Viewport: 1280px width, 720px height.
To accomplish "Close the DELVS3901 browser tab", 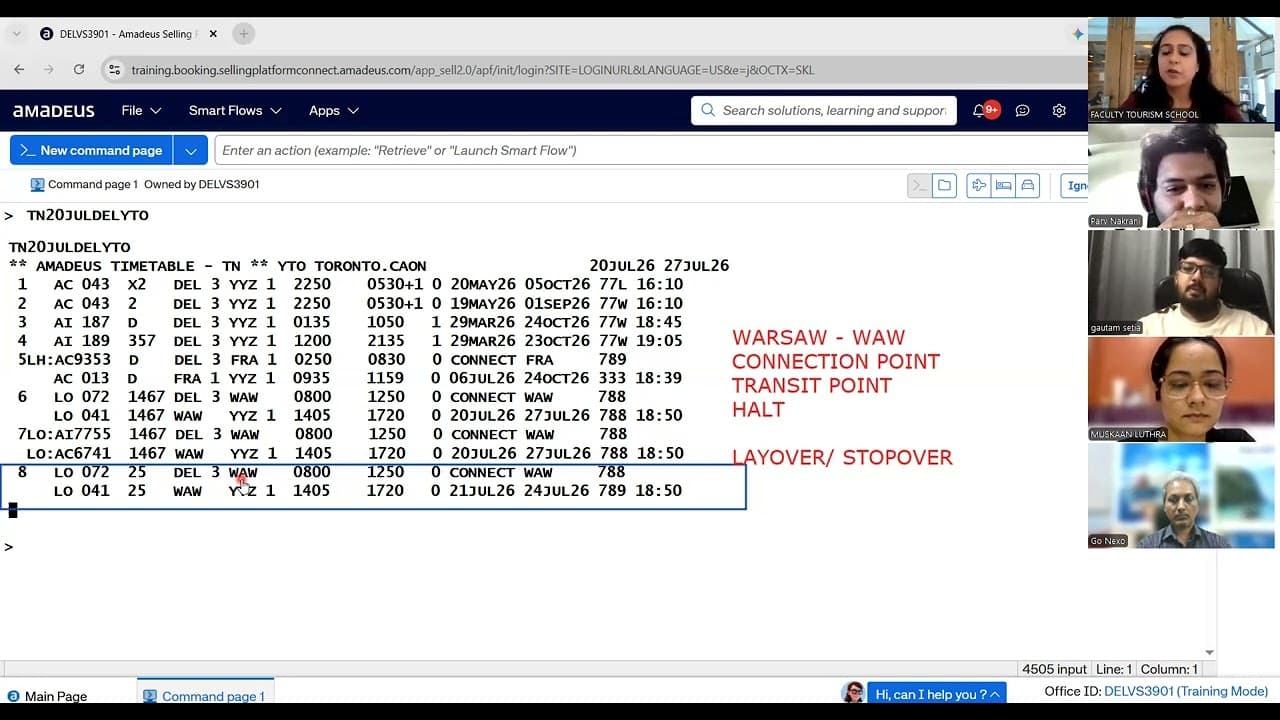I will click(213, 34).
